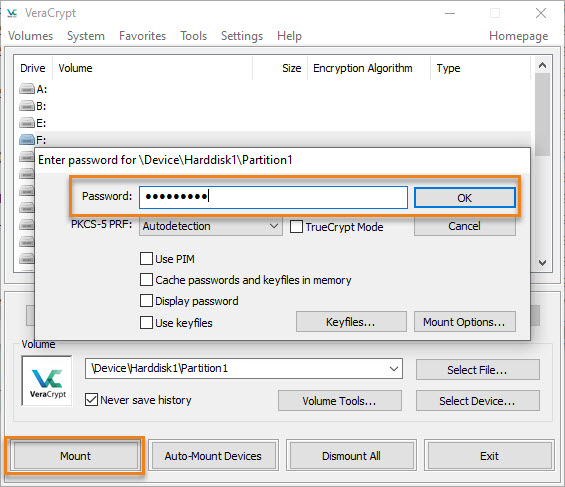Open PKCS-5 PRF Autodetection dropdown
This screenshot has height=487, width=565.
point(210,226)
